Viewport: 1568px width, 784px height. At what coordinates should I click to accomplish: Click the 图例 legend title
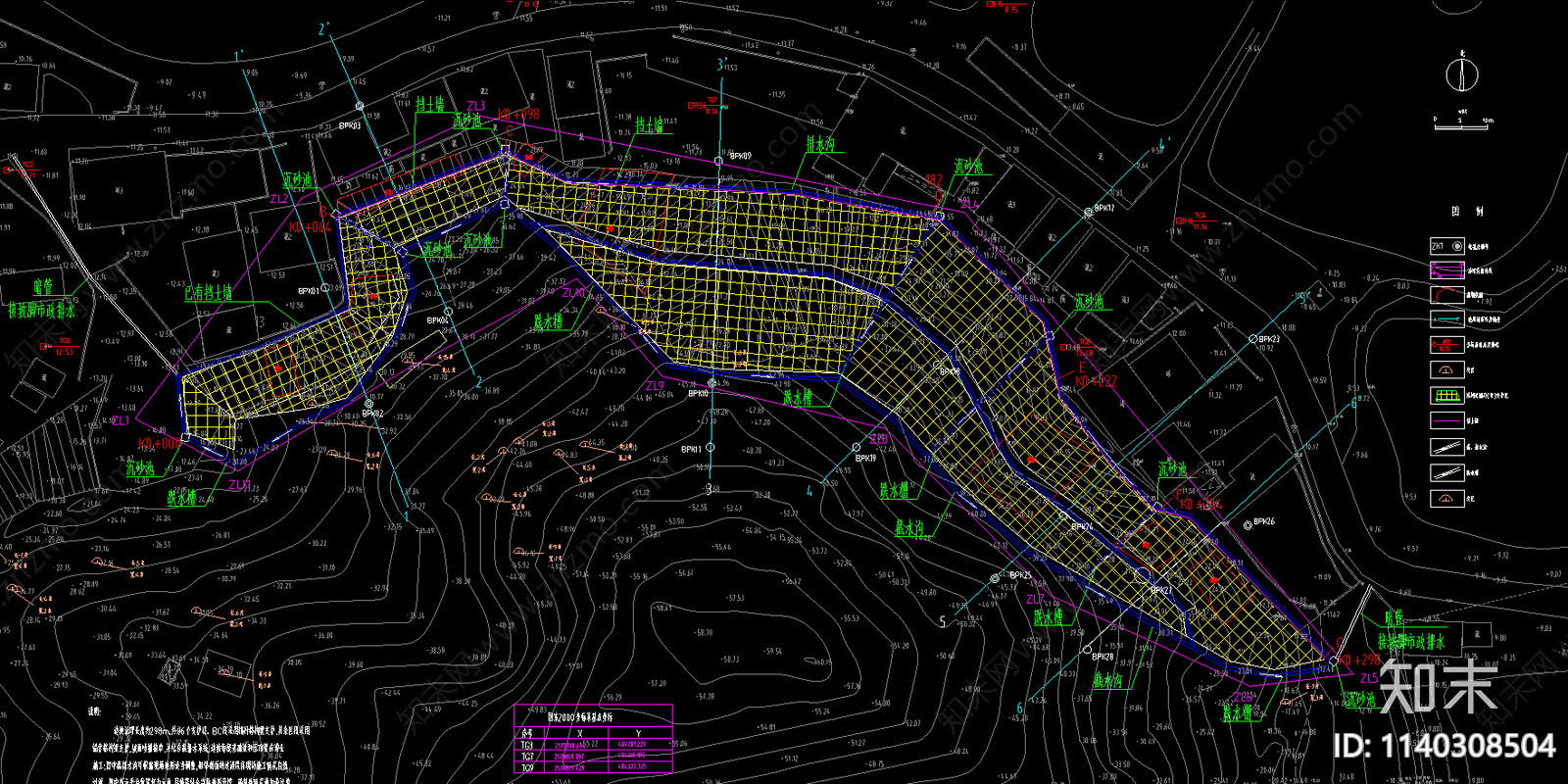[1467, 211]
